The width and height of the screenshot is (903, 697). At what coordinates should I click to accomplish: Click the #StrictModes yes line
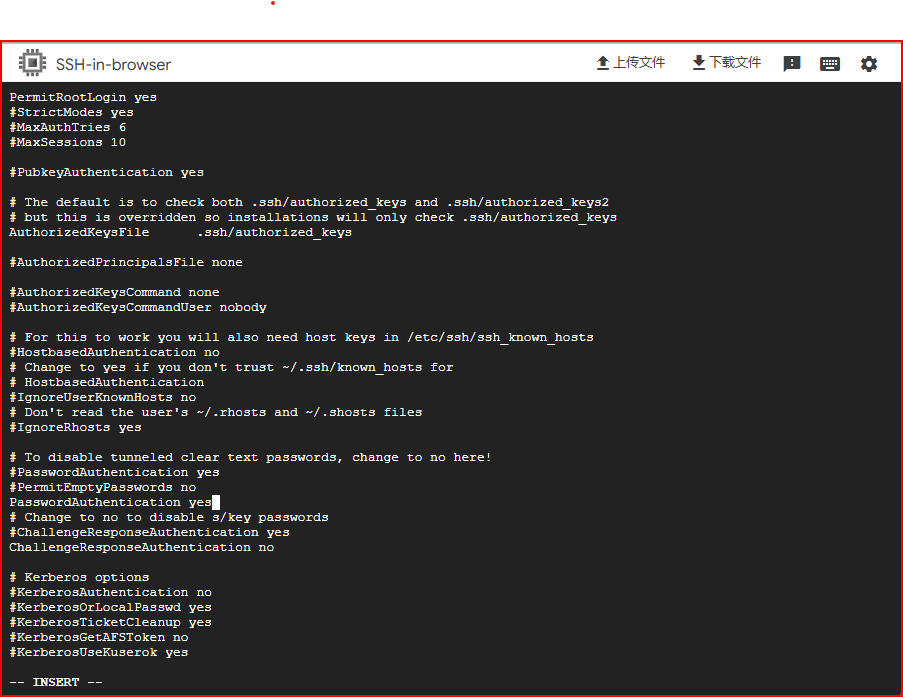[71, 112]
